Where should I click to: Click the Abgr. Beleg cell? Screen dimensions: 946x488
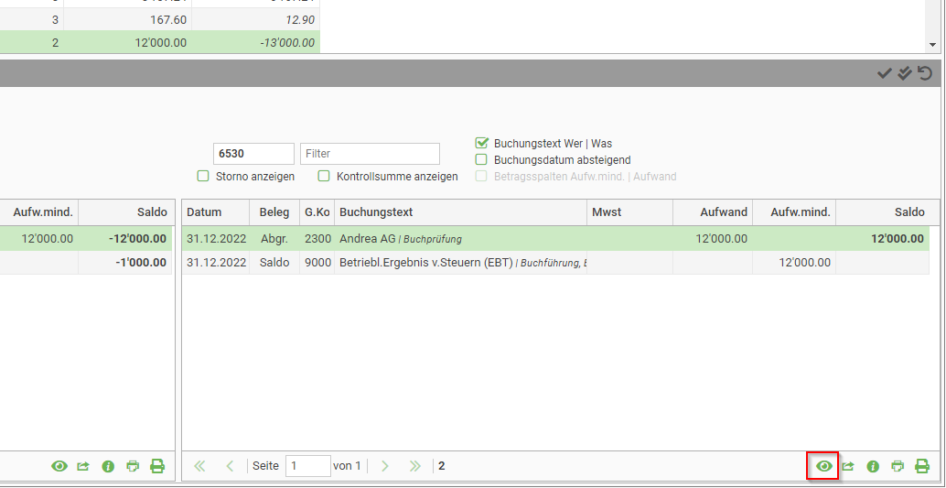[x=275, y=239]
